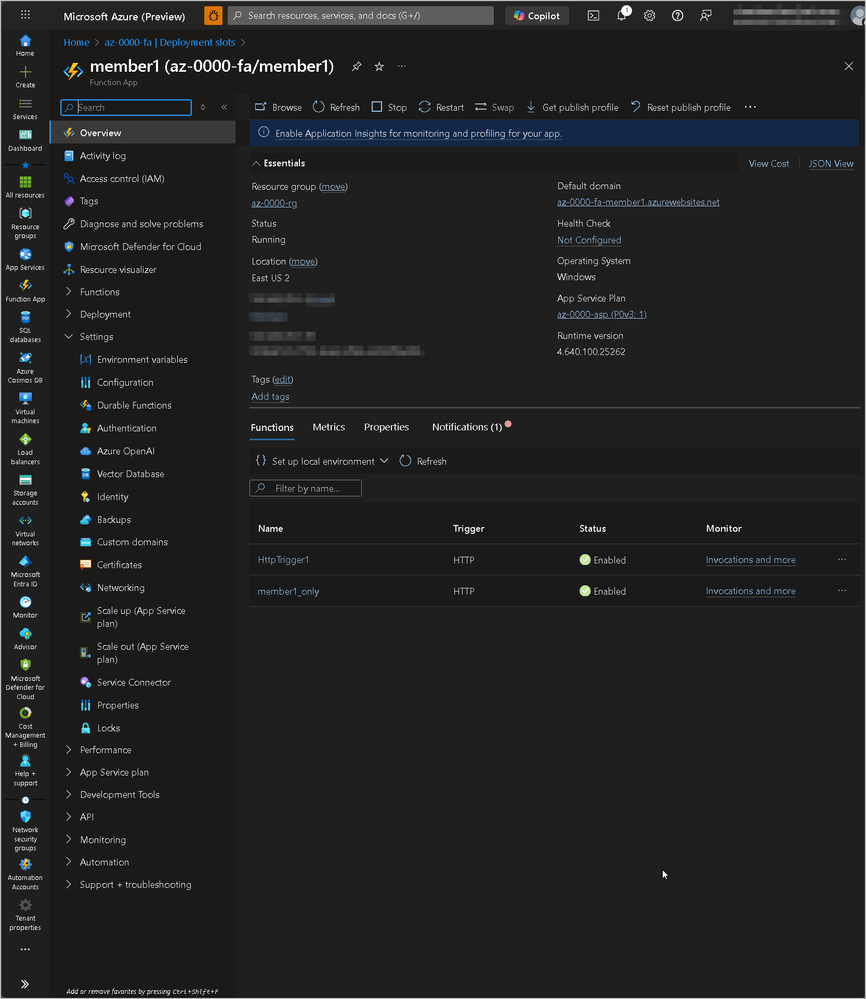
Task: Open the help question mark icon
Action: pyautogui.click(x=677, y=15)
